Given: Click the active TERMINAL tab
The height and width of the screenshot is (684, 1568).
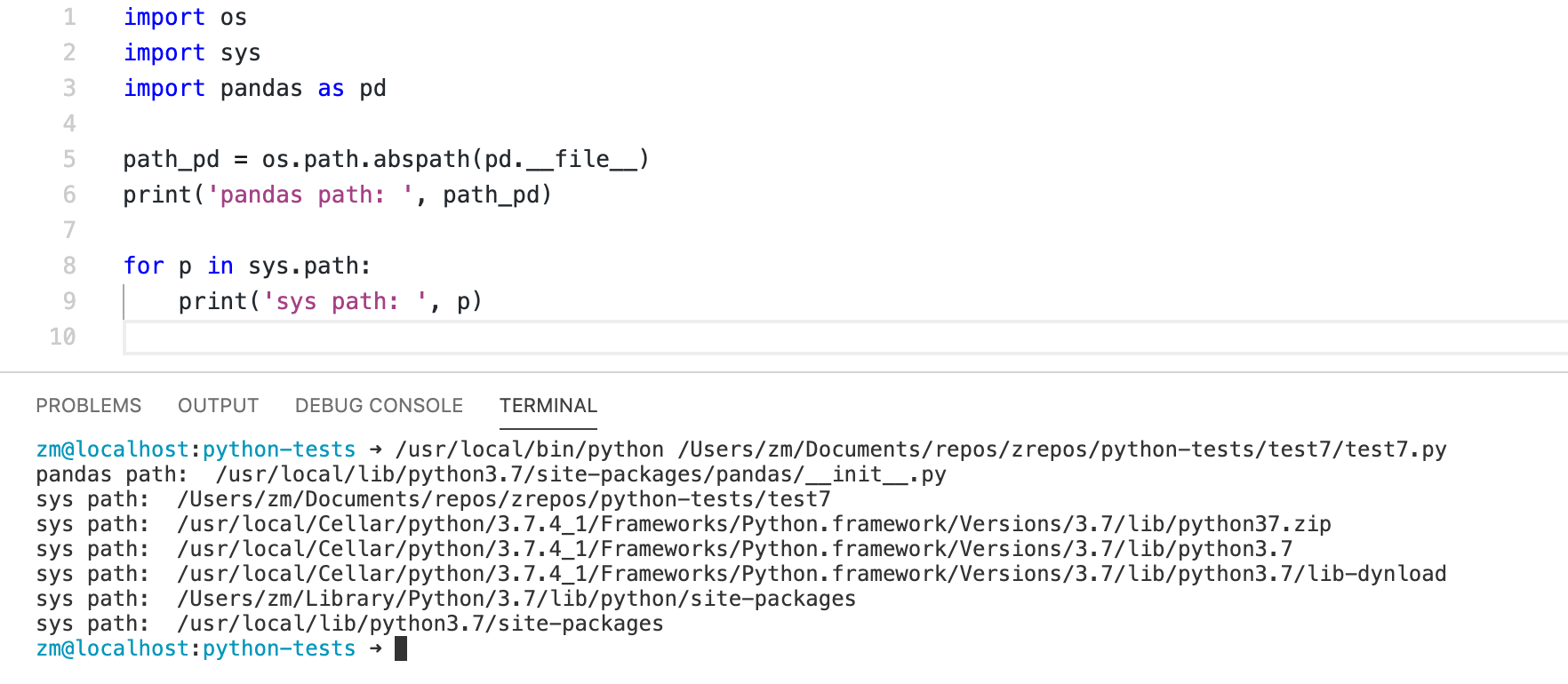Looking at the screenshot, I should (x=548, y=405).
